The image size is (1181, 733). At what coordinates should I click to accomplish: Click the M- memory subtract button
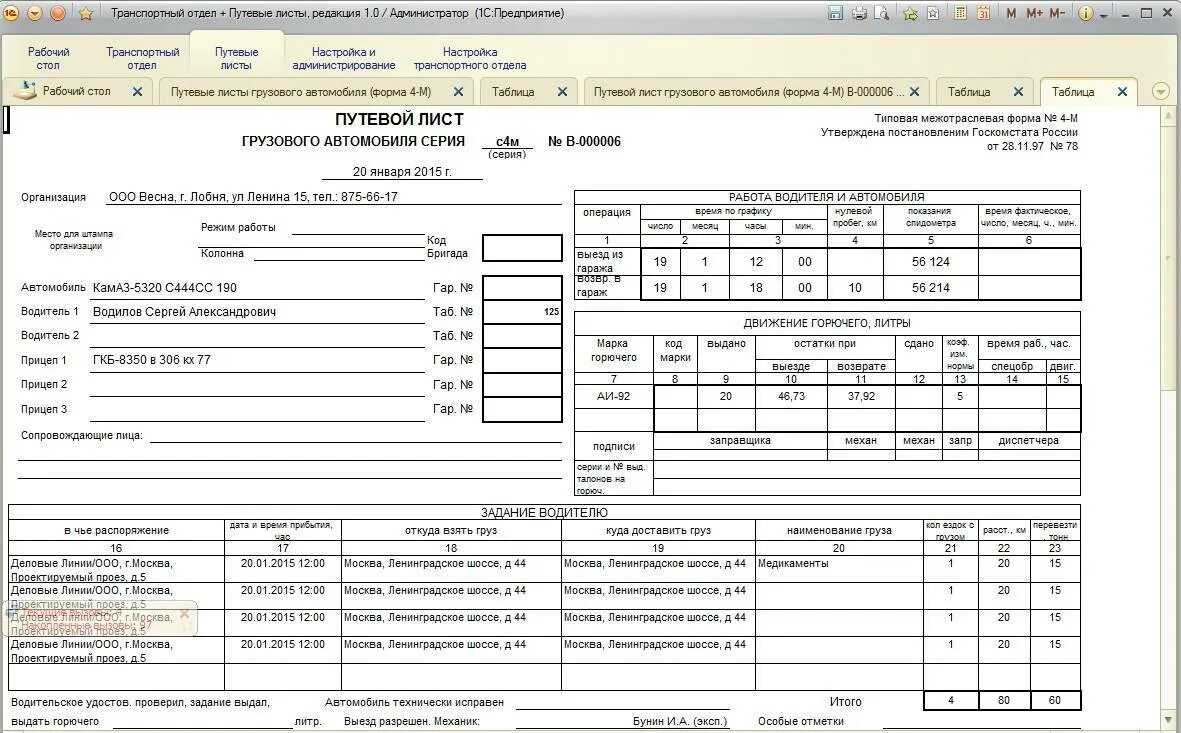[x=1057, y=13]
